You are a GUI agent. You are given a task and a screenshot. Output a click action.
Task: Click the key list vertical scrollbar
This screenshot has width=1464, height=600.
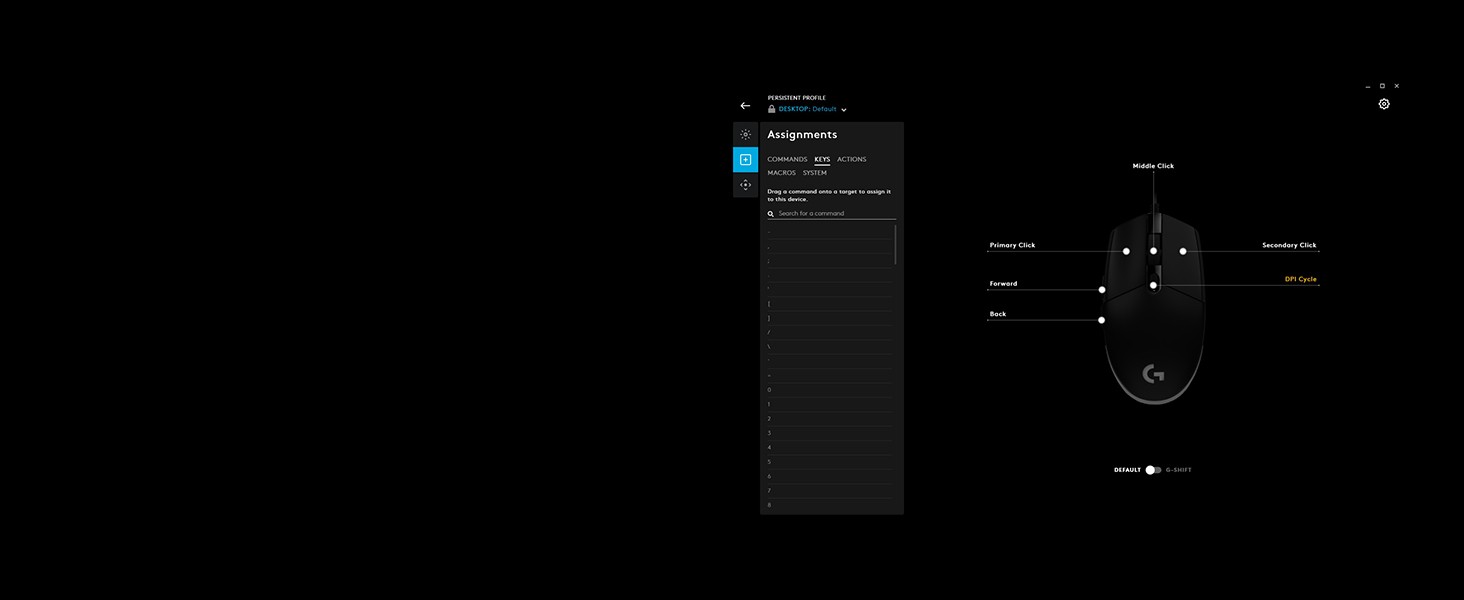(x=895, y=245)
